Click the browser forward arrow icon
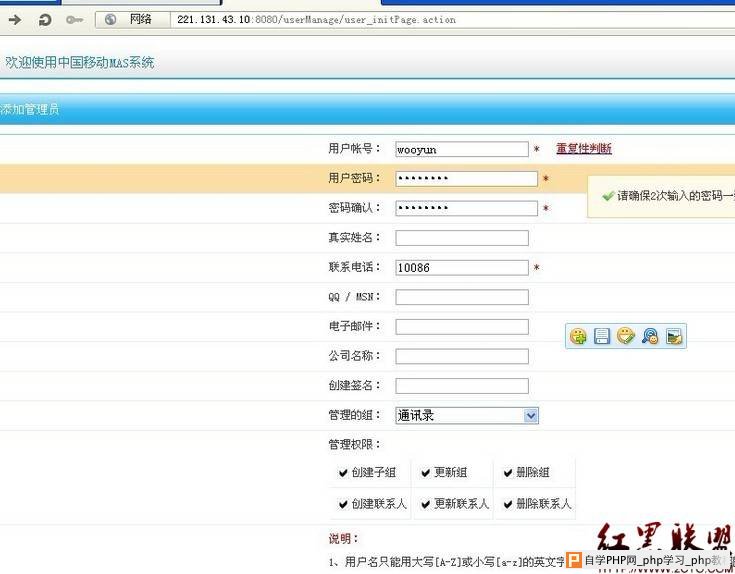Viewport: 735px width, 574px height. click(15, 20)
